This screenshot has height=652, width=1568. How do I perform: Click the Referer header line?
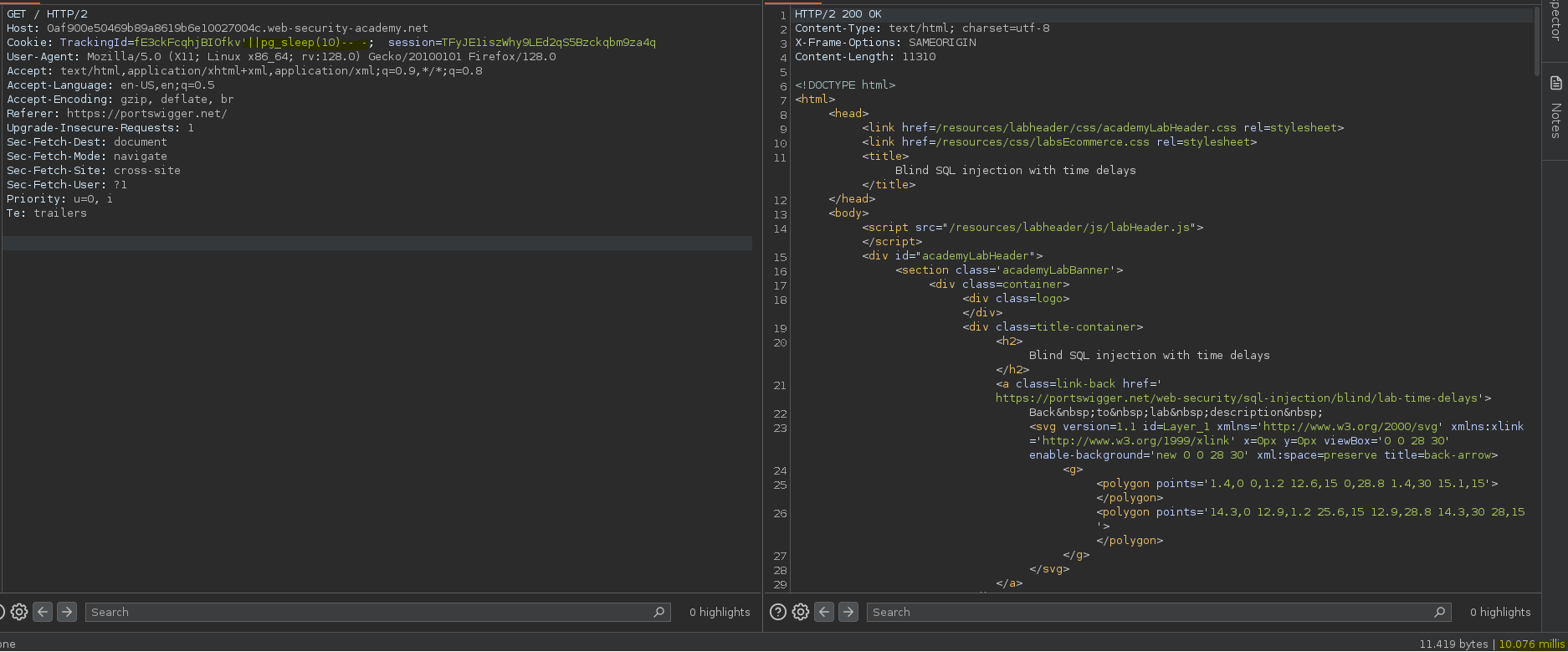[117, 114]
